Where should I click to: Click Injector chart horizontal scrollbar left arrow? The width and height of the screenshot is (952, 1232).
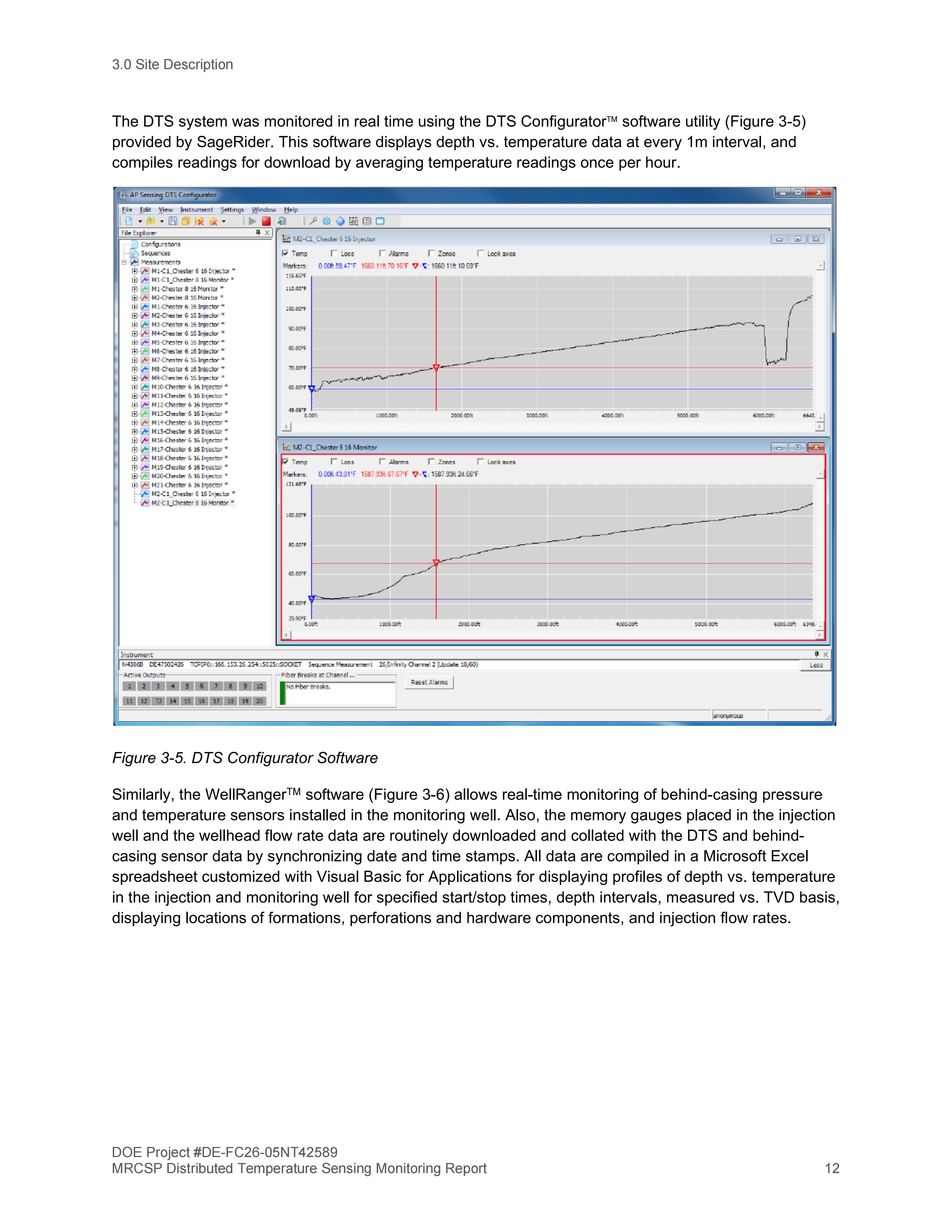[286, 427]
